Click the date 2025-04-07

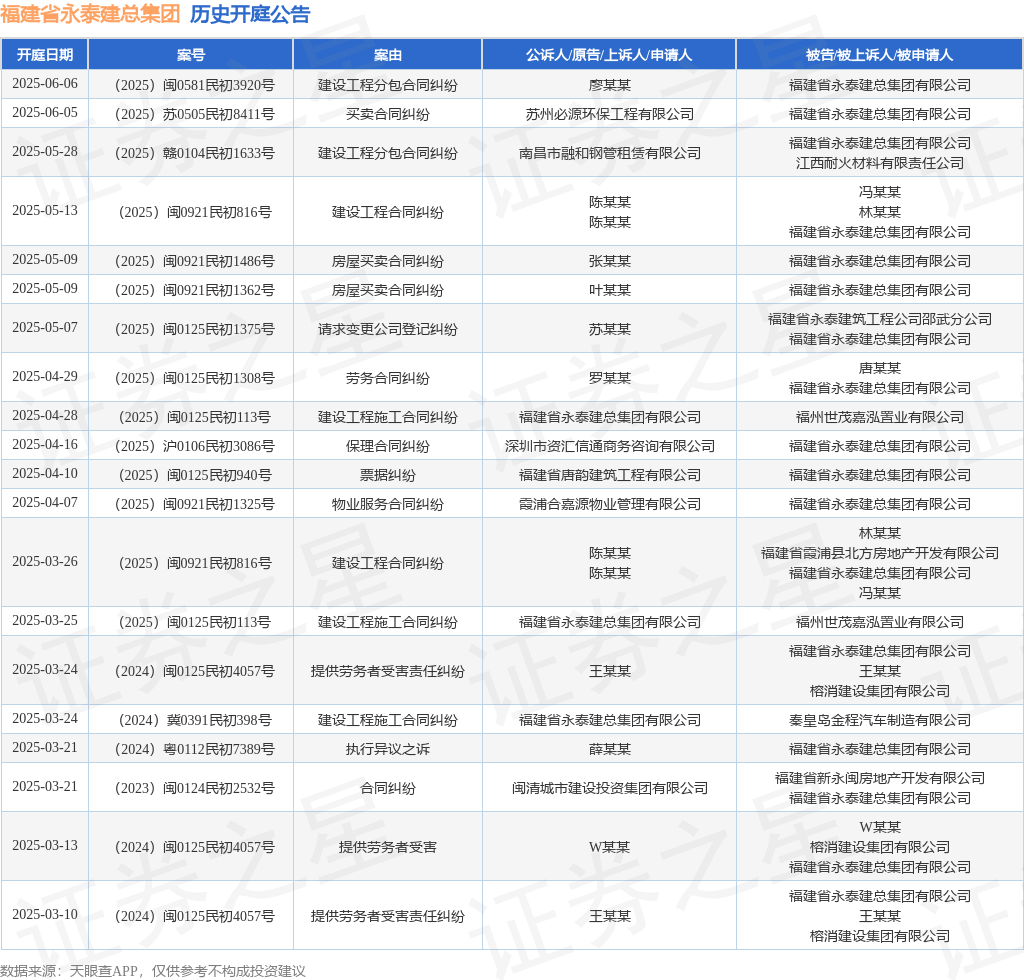(44, 503)
